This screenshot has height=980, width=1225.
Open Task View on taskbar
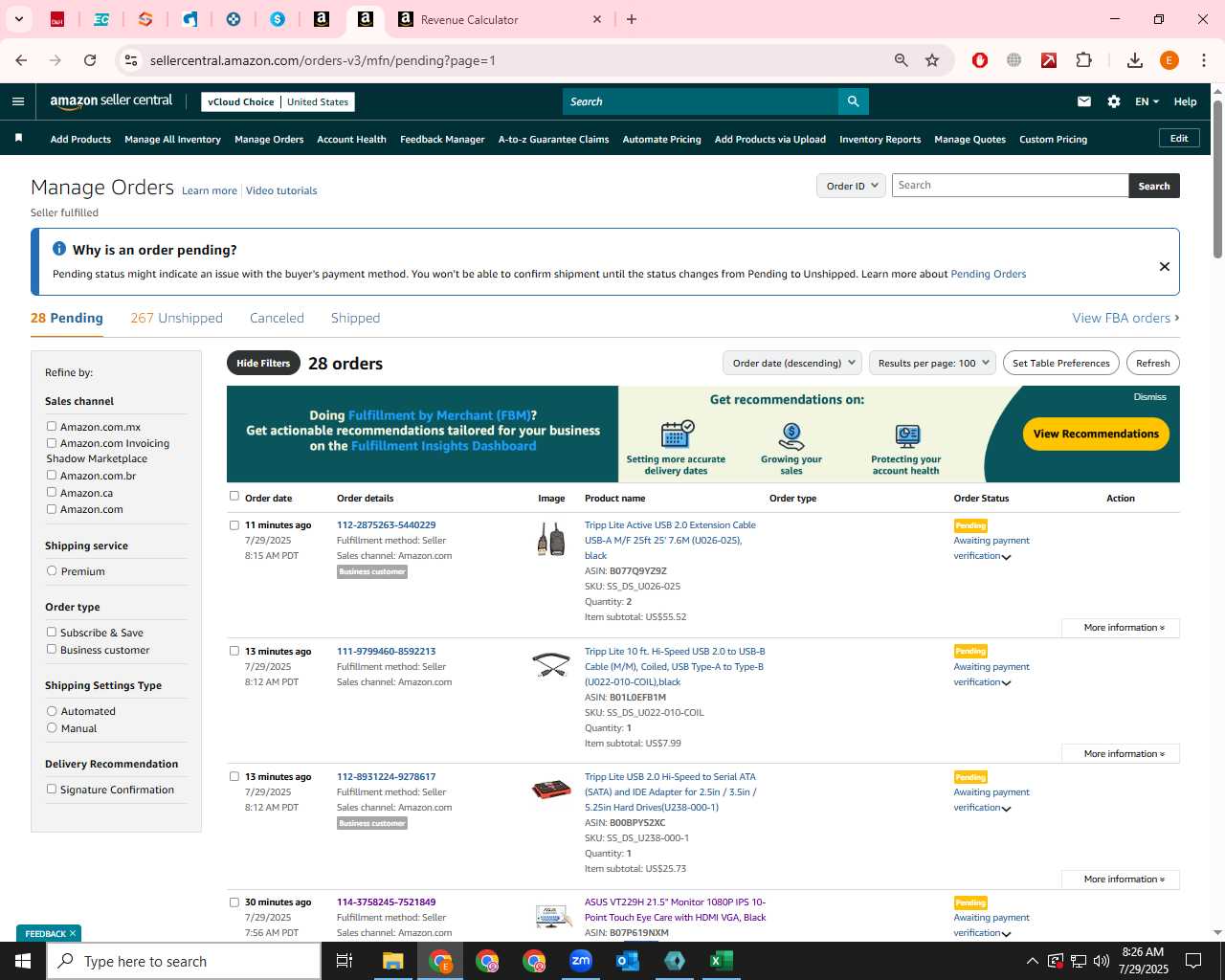click(x=345, y=961)
